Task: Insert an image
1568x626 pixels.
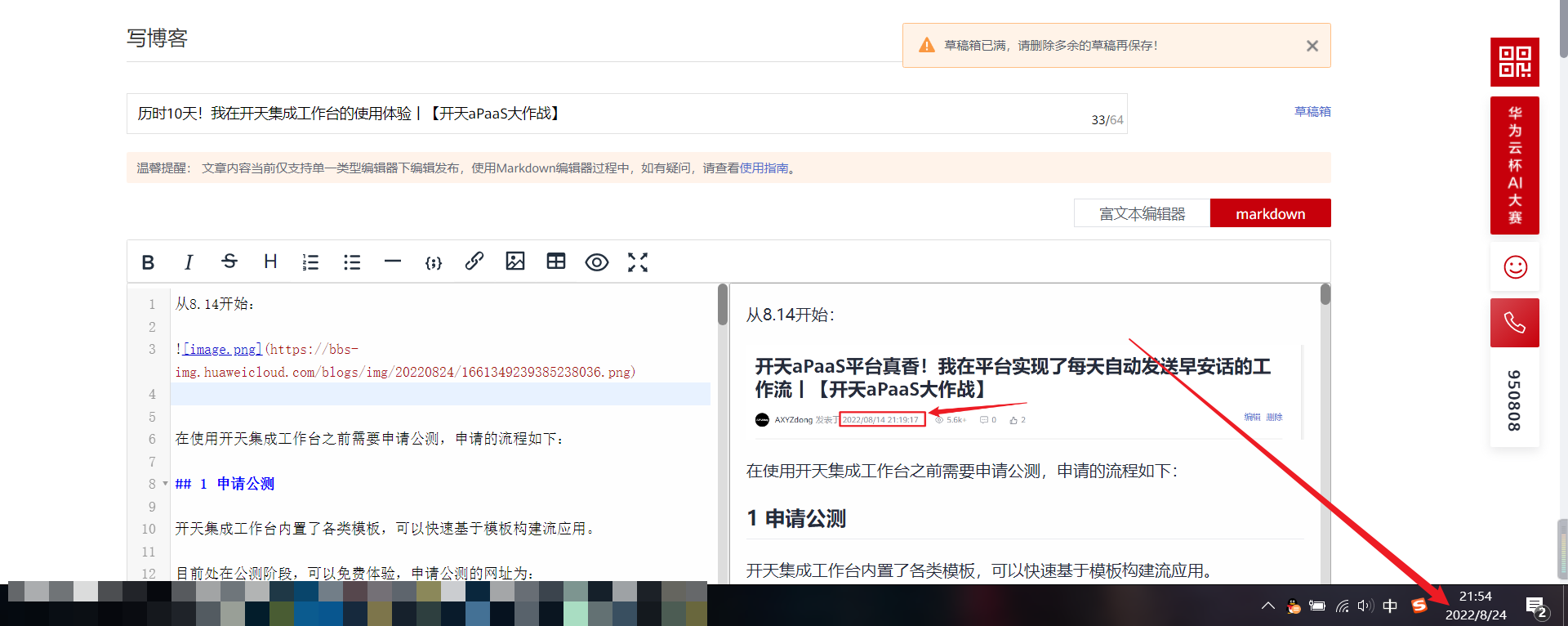Action: click(x=515, y=262)
